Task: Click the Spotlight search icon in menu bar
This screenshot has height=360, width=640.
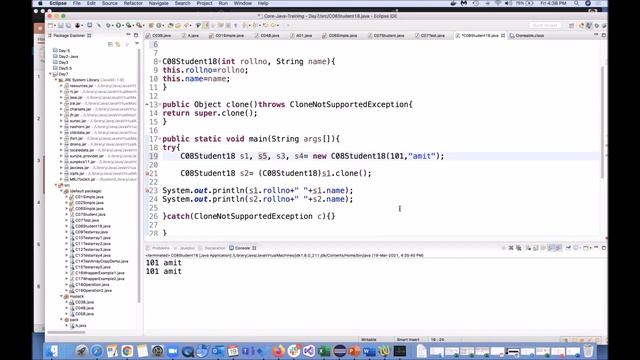Action: pos(576,3)
